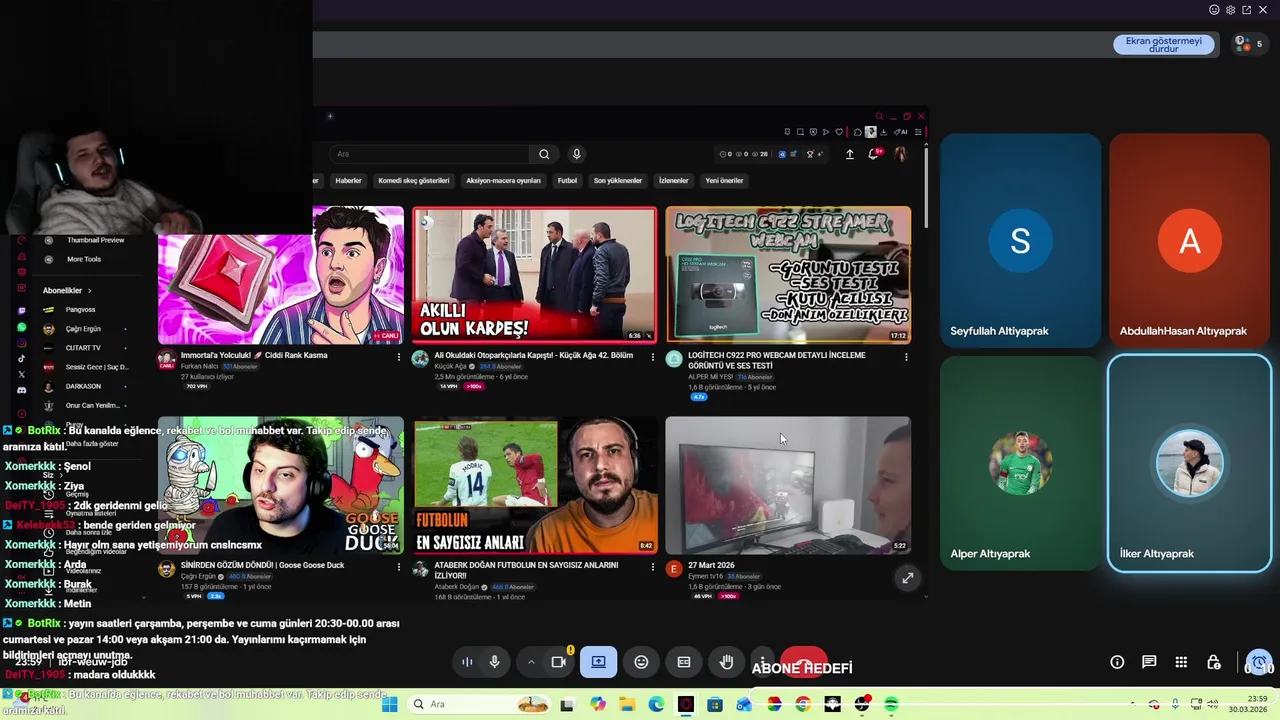Open Discord icon in browser sidebar
The height and width of the screenshot is (720, 1280).
point(22,389)
